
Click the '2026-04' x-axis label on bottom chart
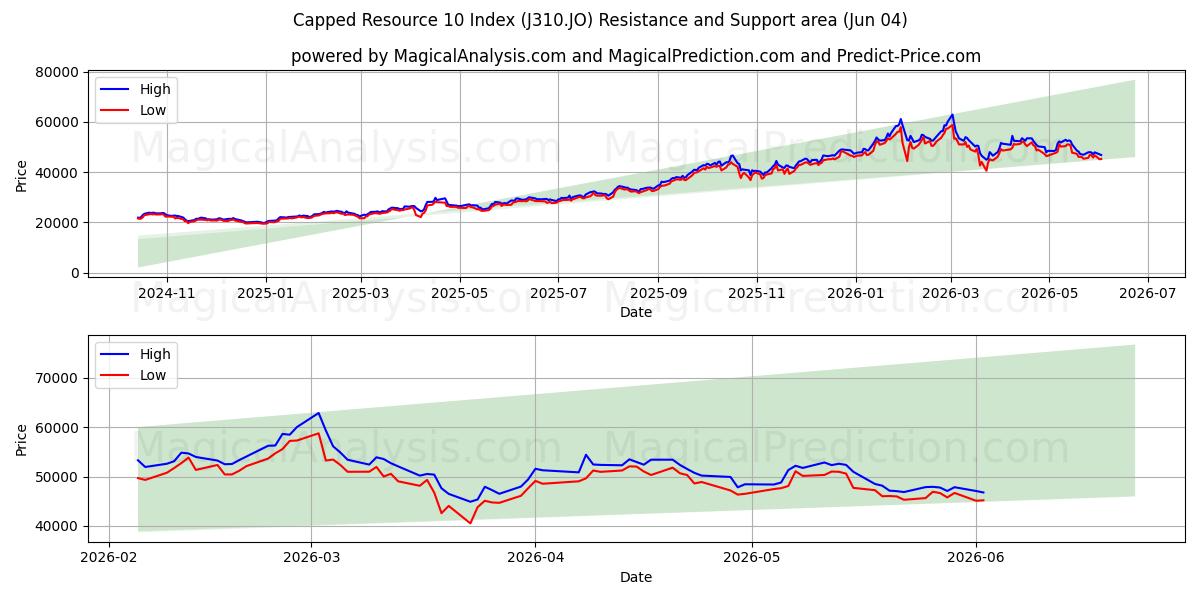535,558
